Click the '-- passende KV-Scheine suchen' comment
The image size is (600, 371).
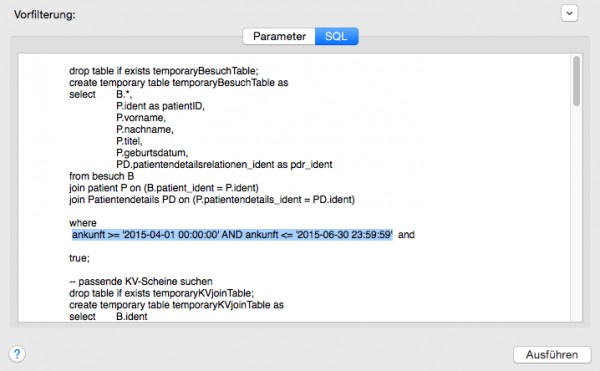tap(141, 282)
